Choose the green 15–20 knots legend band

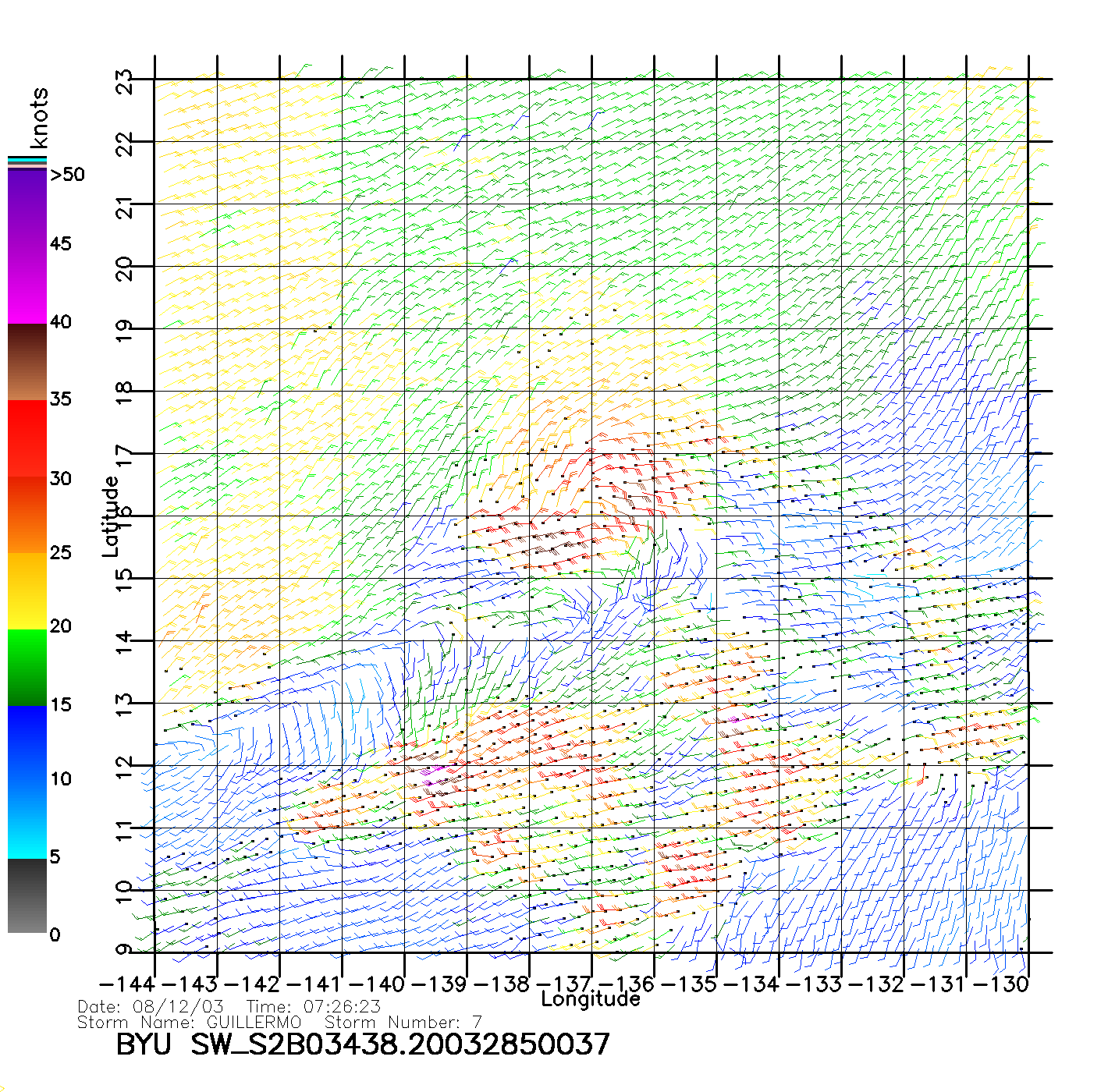(x=27, y=667)
